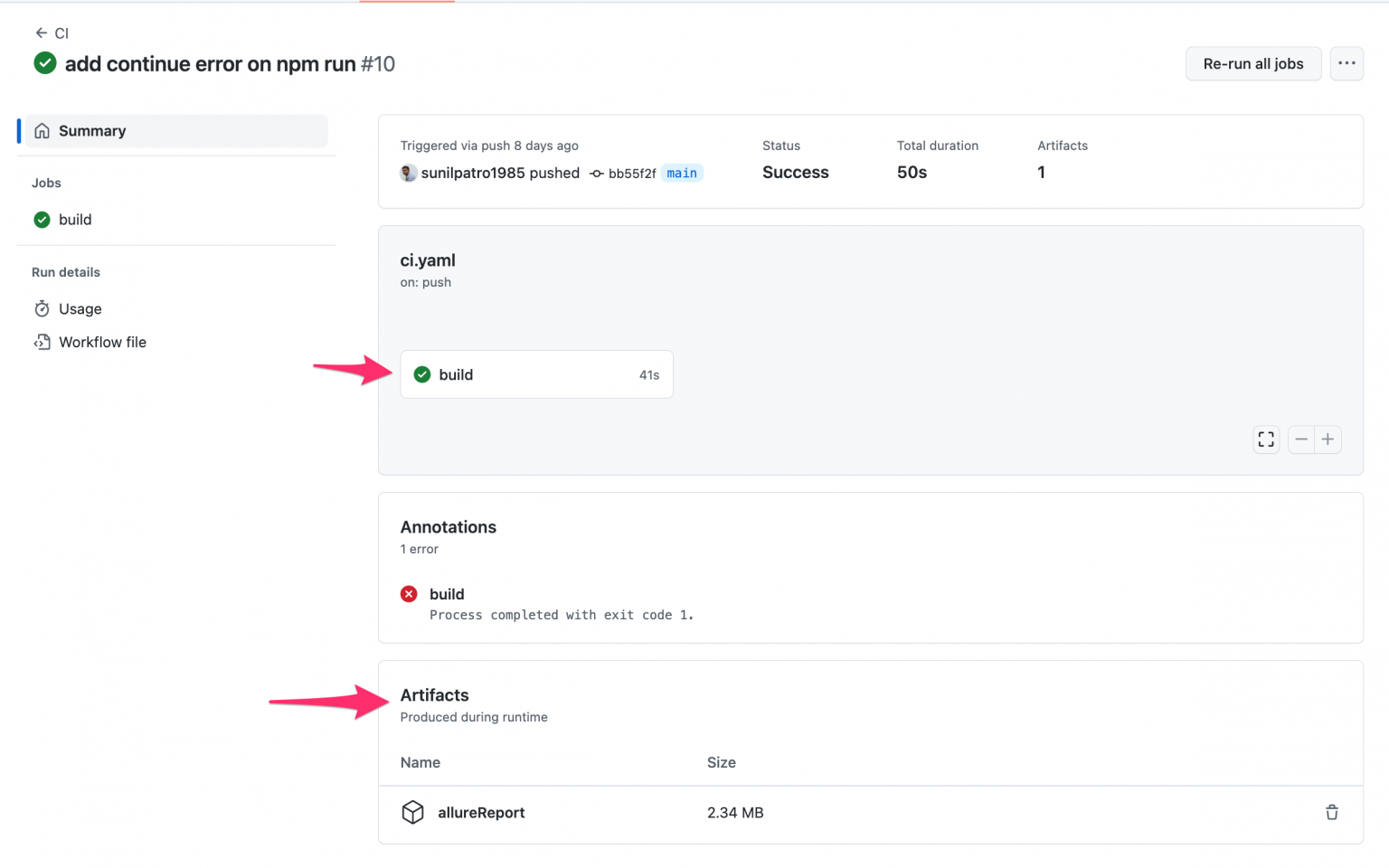The width and height of the screenshot is (1389, 868).
Task: Click the back arrow next to CI
Action: tap(42, 33)
